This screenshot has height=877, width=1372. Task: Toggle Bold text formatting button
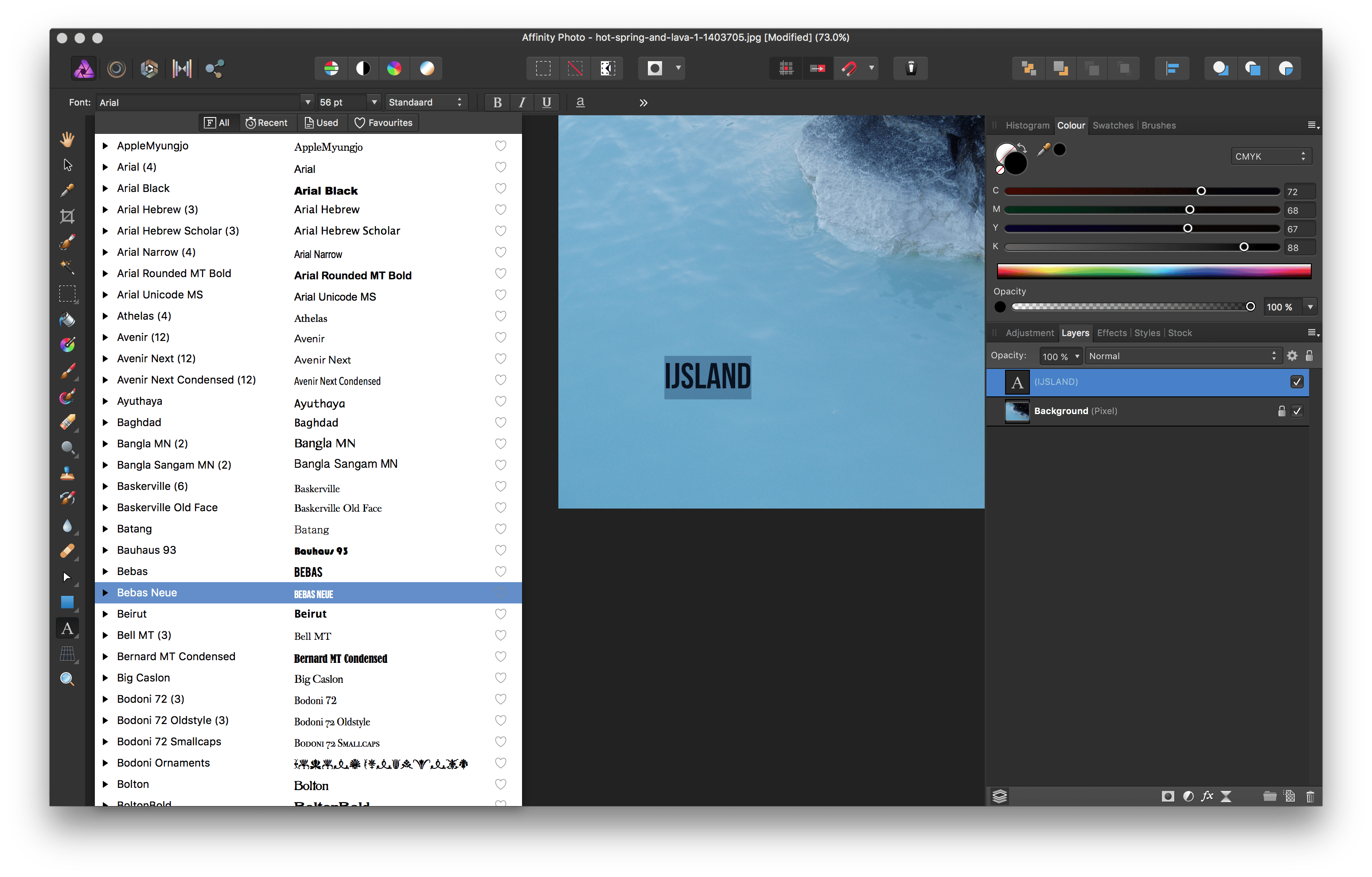(x=497, y=102)
